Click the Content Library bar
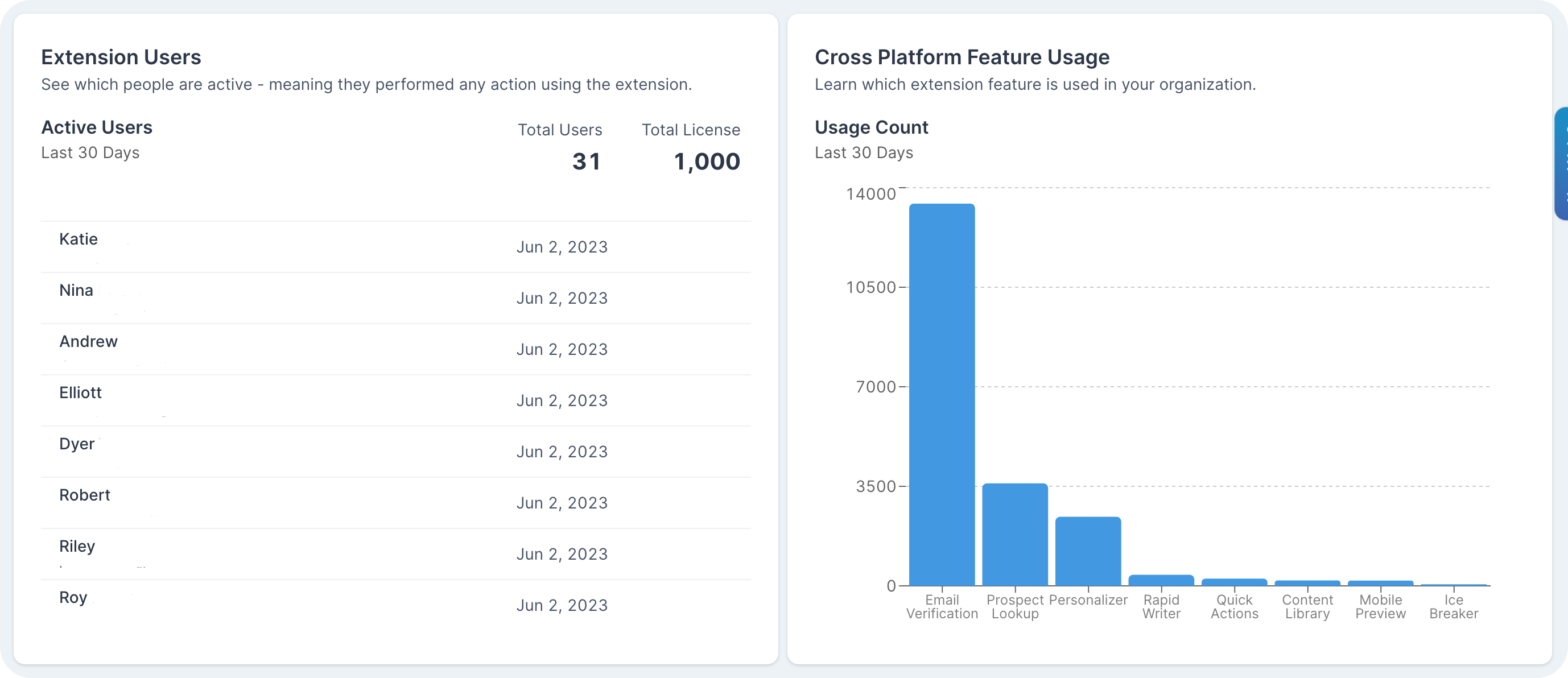Viewport: 1568px width, 678px height. [x=1307, y=583]
